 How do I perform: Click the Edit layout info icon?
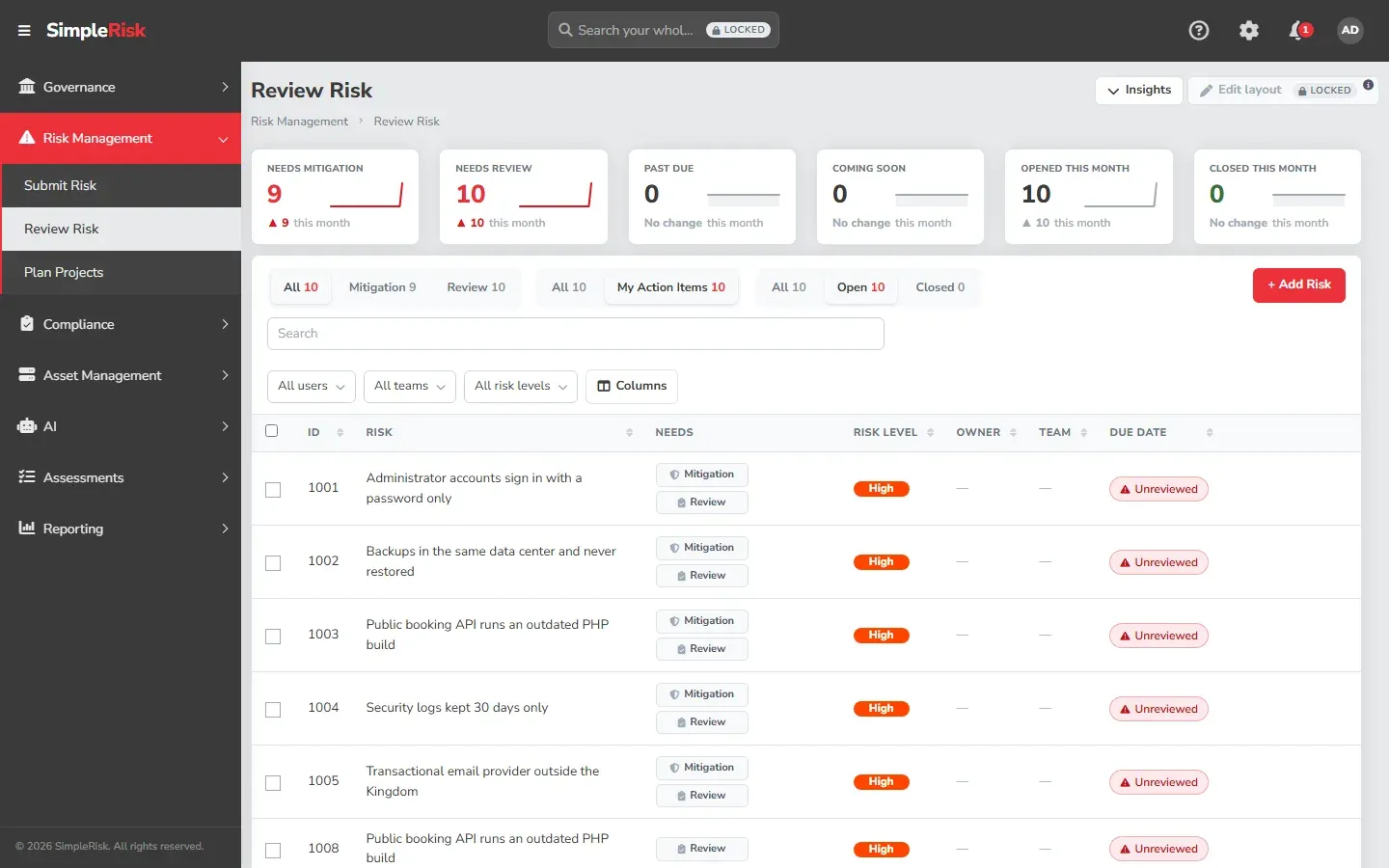click(x=1368, y=84)
